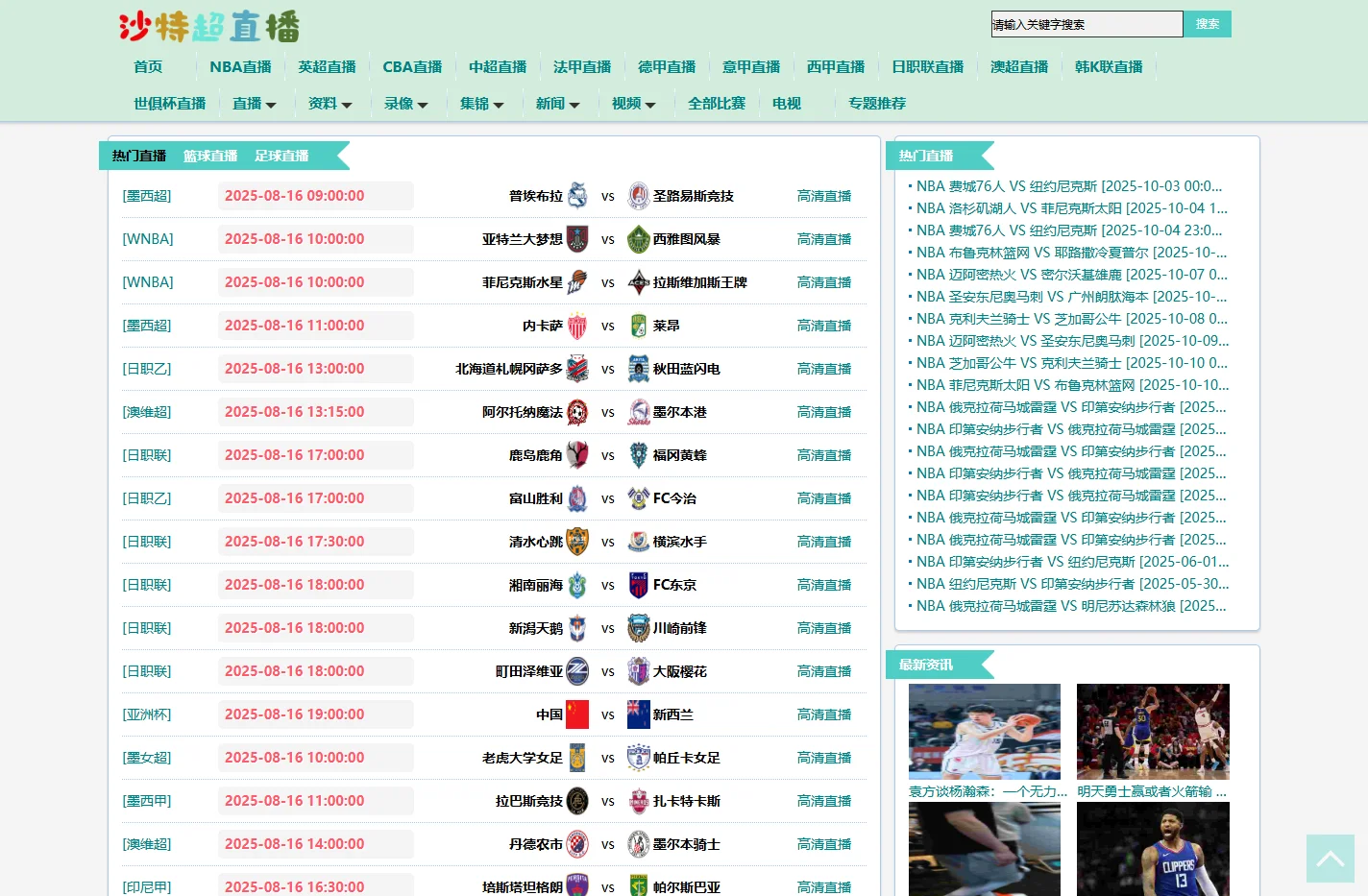Click the FC东京 team crest
The width and height of the screenshot is (1368, 896).
pyautogui.click(x=639, y=585)
